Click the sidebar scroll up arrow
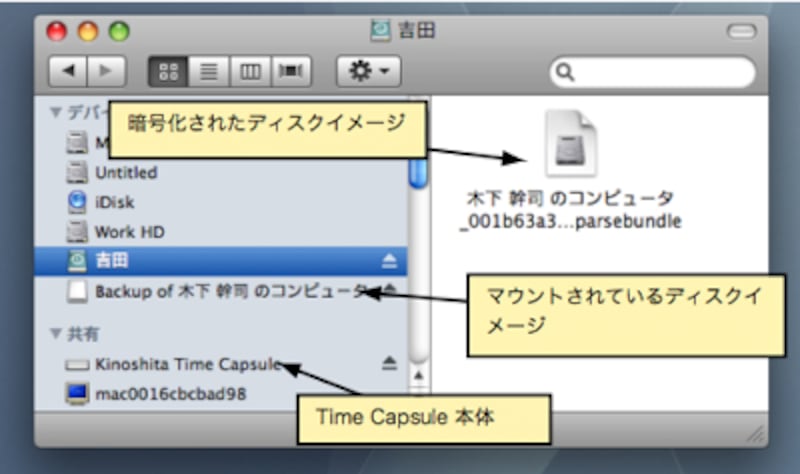 (418, 376)
